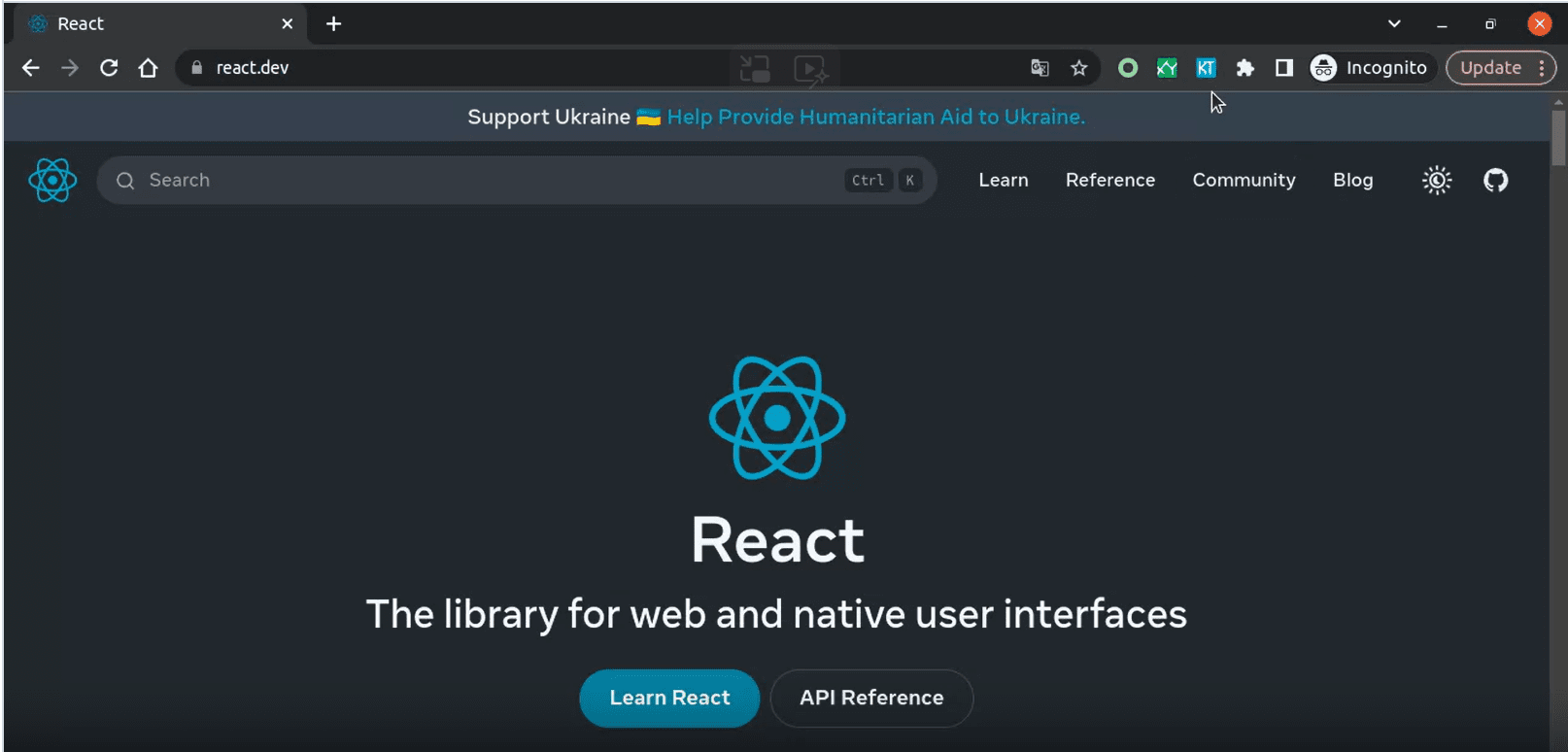Click the React logo in site header
1568x752 pixels.
(52, 180)
